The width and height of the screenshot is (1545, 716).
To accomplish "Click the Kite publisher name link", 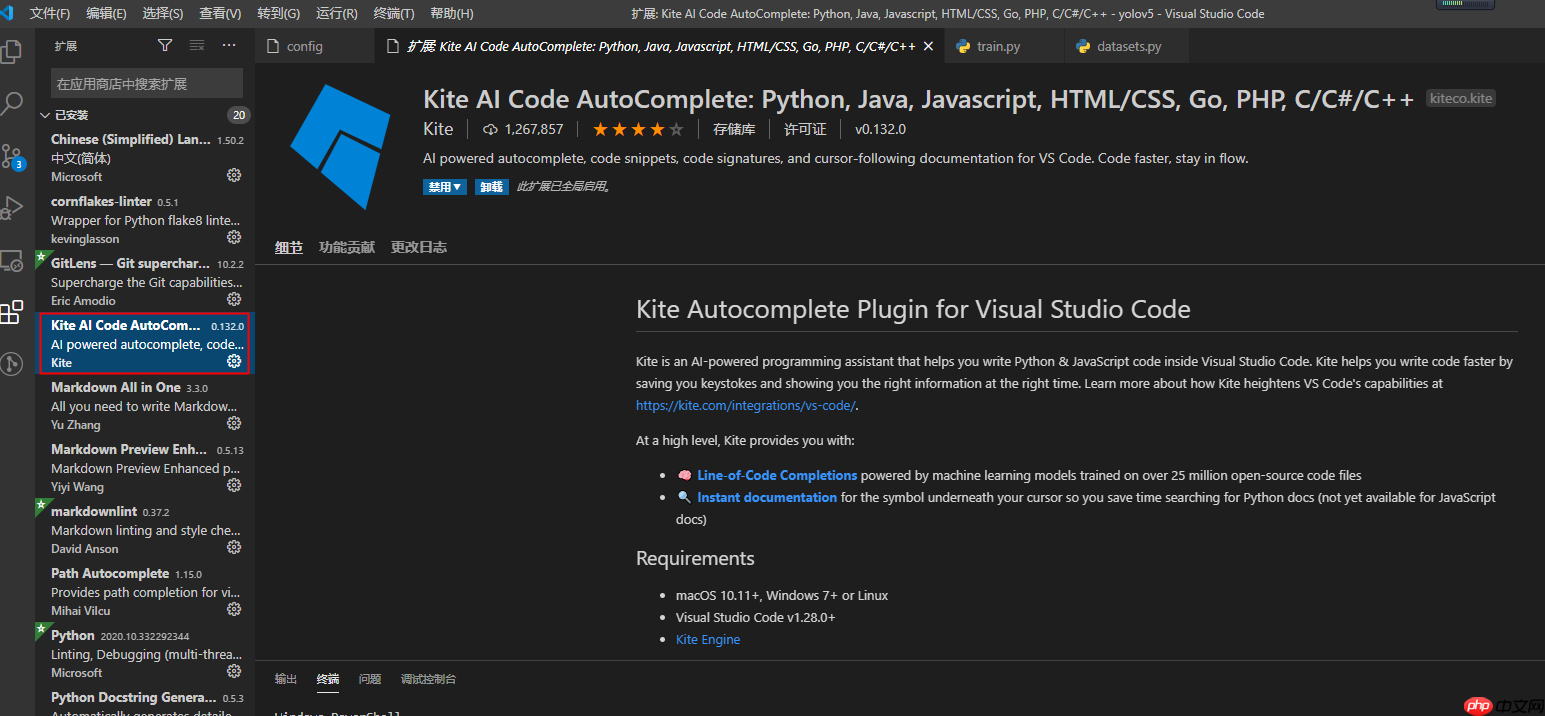I will click(x=438, y=129).
